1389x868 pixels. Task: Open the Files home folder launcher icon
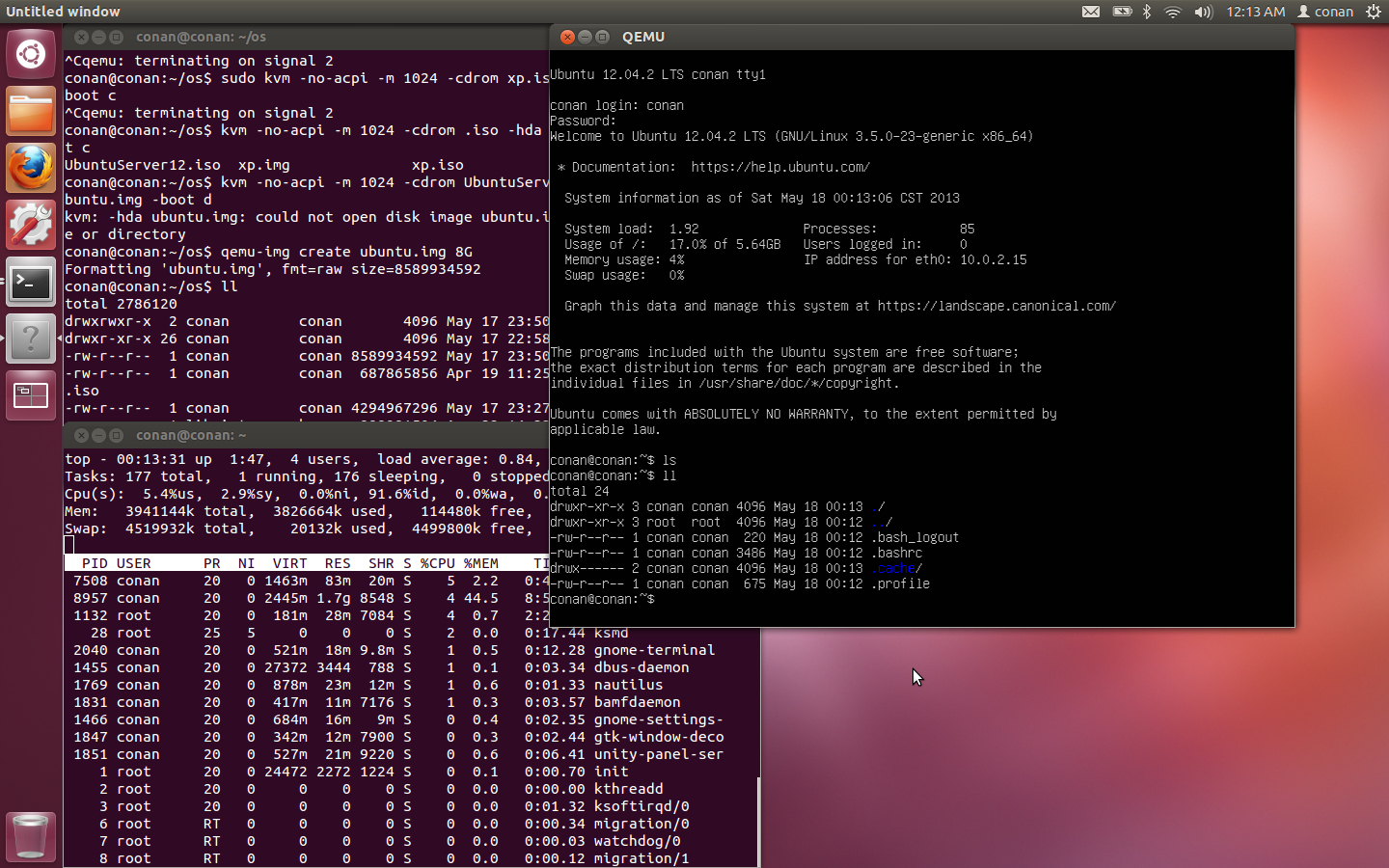pyautogui.click(x=31, y=111)
